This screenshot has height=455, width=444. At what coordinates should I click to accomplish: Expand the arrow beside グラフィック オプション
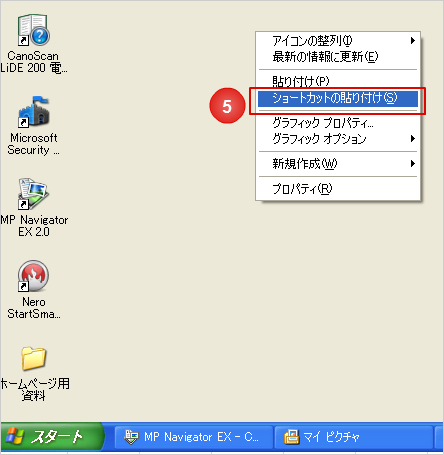413,139
